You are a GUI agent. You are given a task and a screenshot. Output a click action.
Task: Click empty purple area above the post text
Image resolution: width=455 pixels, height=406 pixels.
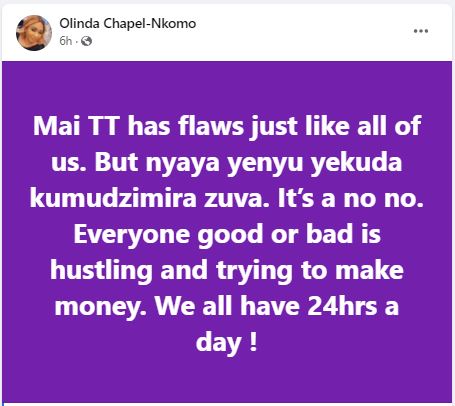point(227,87)
